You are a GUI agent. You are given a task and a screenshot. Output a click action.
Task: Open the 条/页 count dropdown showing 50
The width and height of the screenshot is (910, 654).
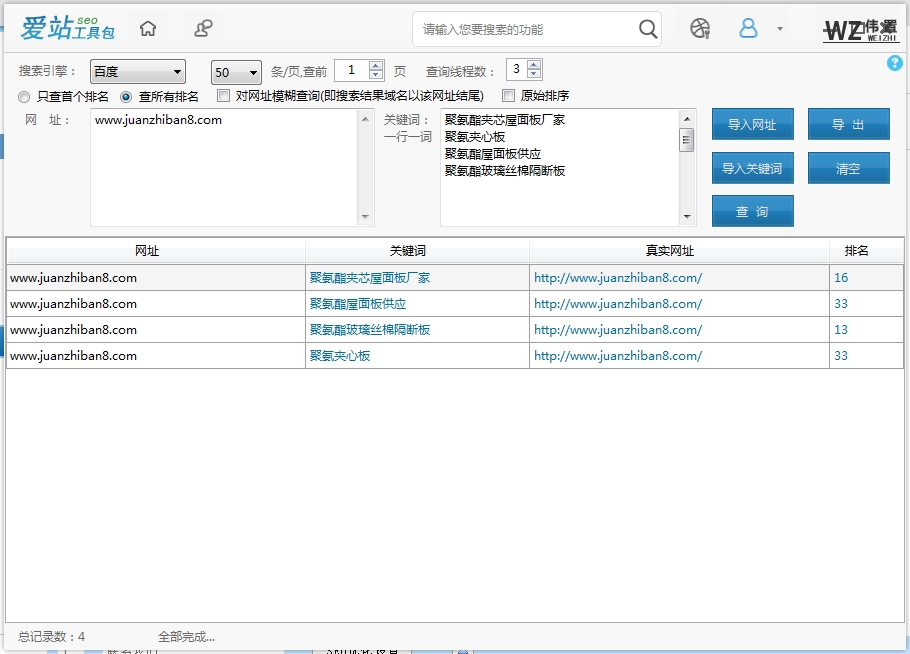coord(235,71)
